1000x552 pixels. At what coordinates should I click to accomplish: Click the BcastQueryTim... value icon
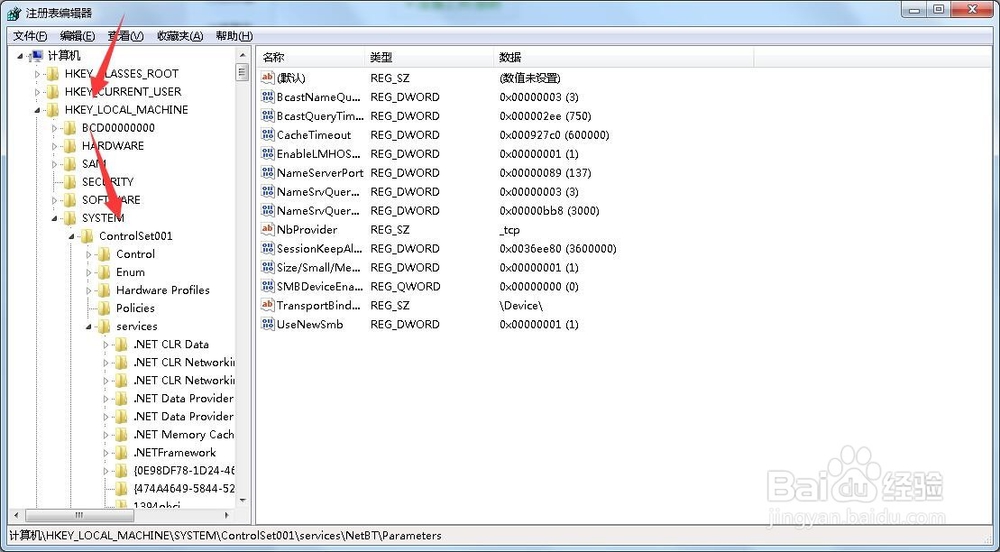[x=268, y=116]
